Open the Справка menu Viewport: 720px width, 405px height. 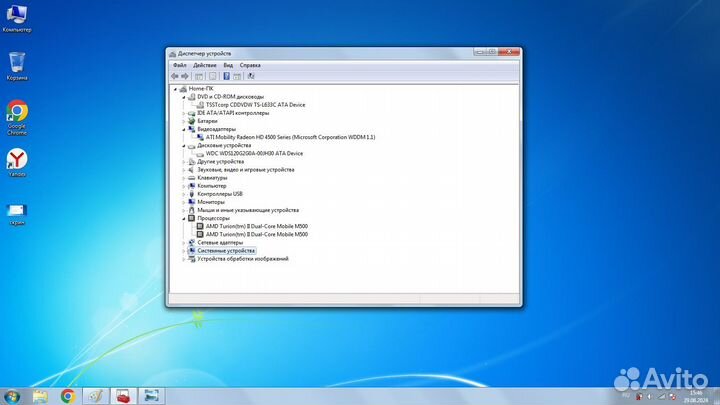click(x=250, y=65)
